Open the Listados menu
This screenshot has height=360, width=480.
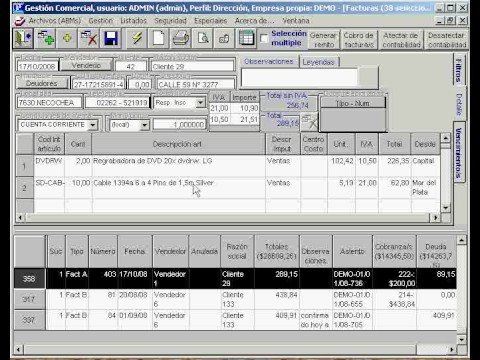click(133, 21)
